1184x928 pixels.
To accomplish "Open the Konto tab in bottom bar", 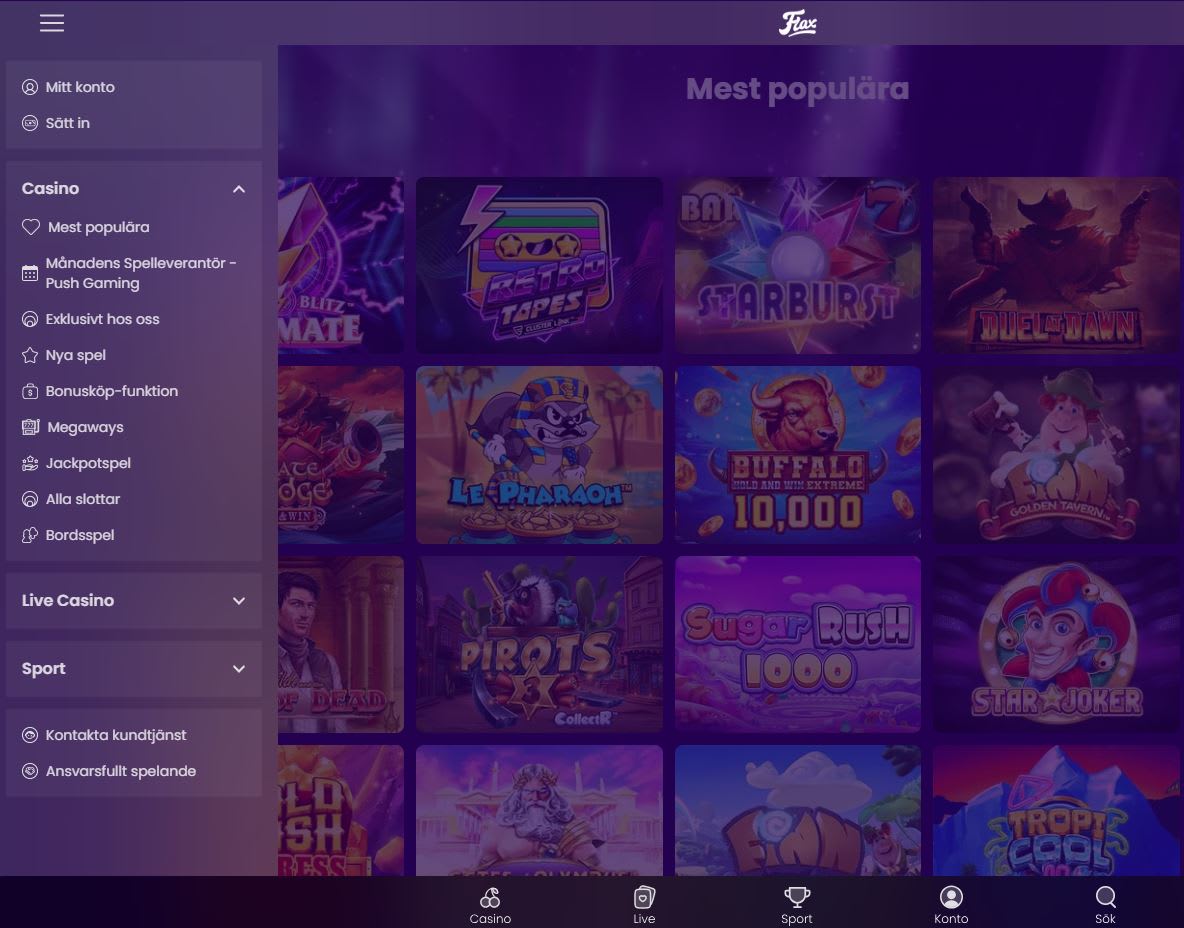I will tap(951, 905).
